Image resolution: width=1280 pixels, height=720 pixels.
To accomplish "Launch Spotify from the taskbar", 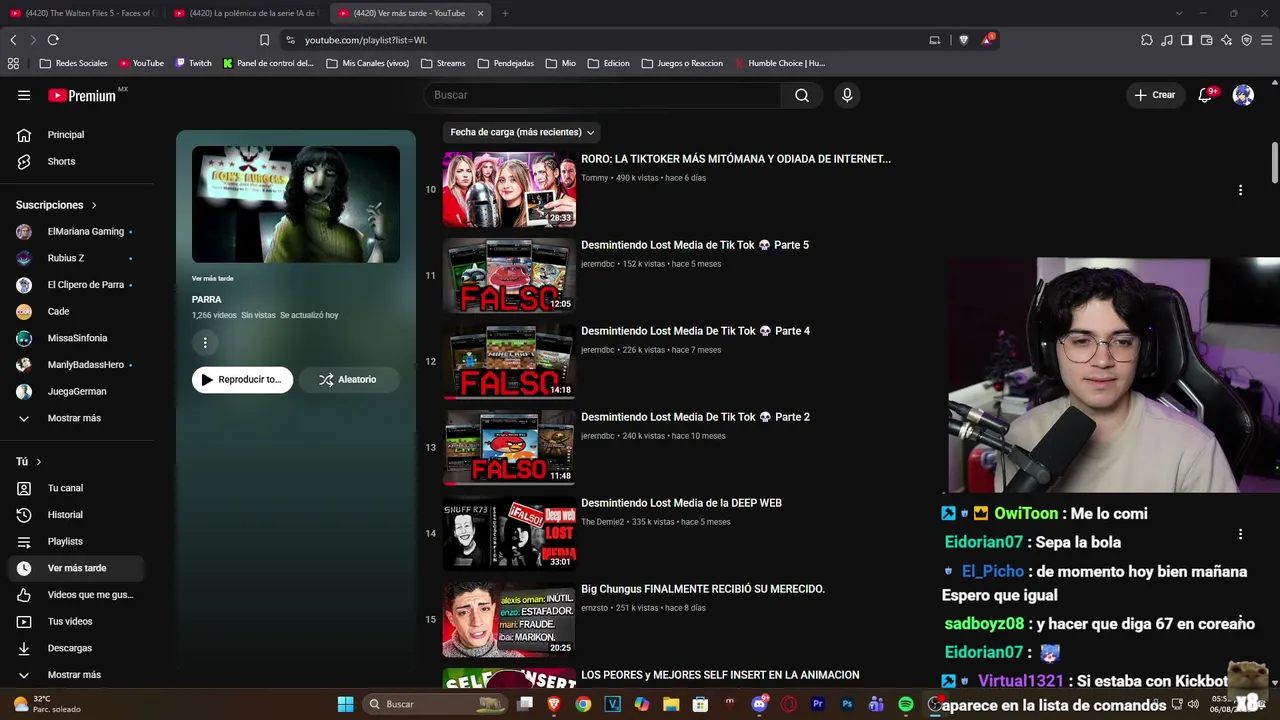I will (906, 704).
